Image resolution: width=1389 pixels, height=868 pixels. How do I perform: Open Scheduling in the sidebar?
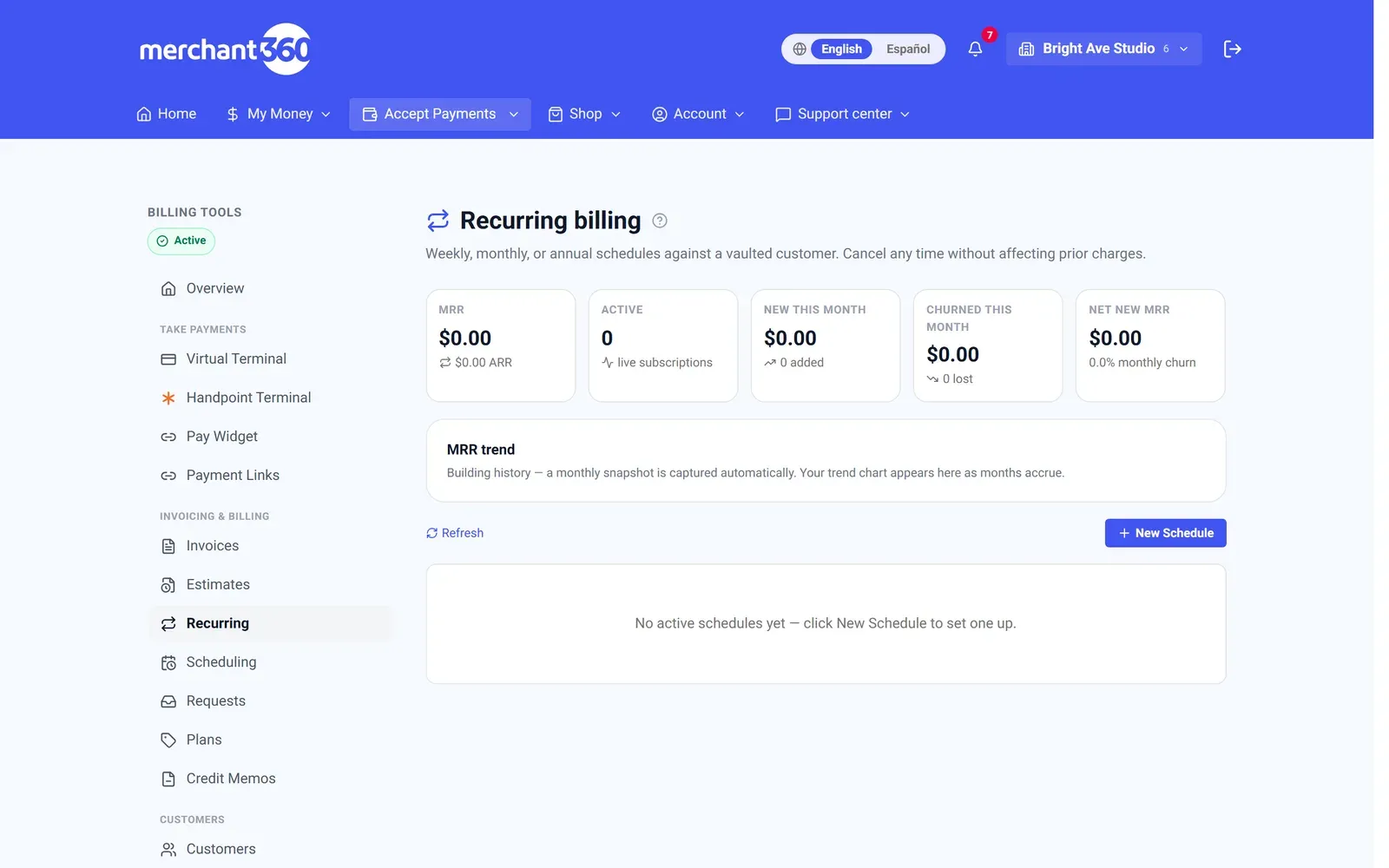[x=271, y=663]
